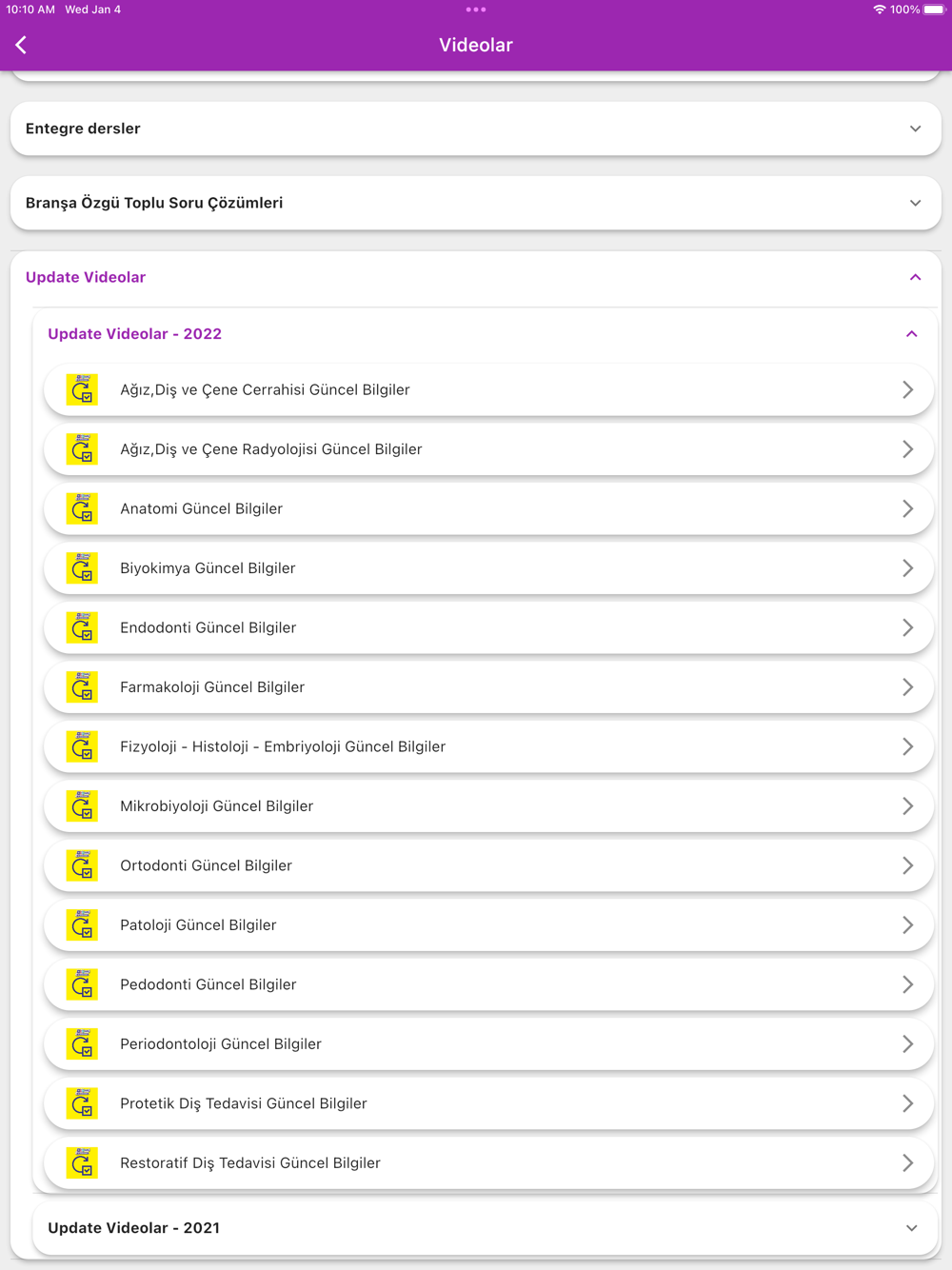Collapse the Update Videolar section chevron
Screen dimensions: 952x1270
click(915, 277)
